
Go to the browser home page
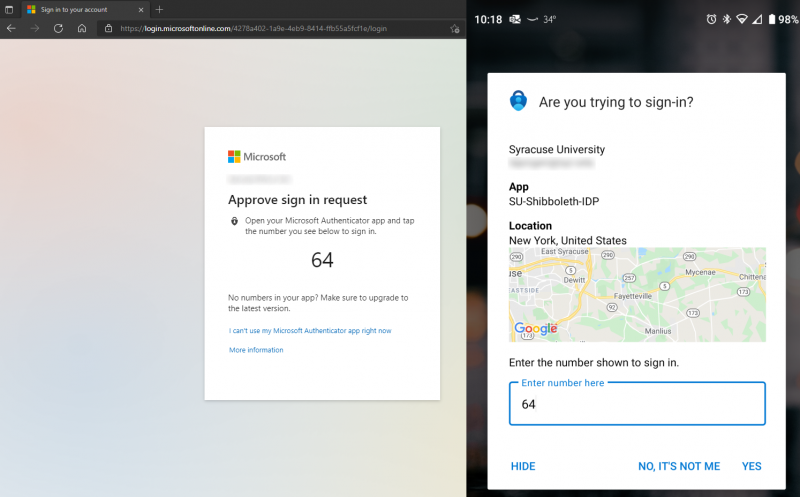(82, 28)
